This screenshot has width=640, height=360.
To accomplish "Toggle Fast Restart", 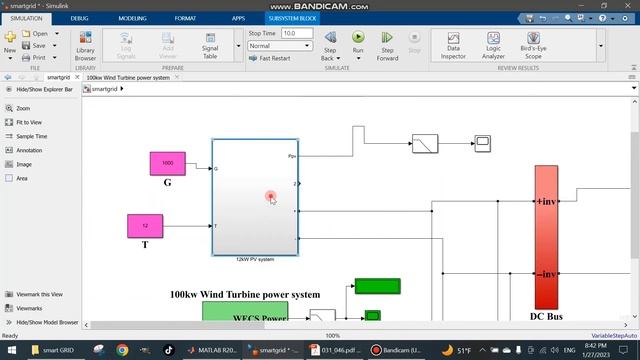I will point(270,58).
